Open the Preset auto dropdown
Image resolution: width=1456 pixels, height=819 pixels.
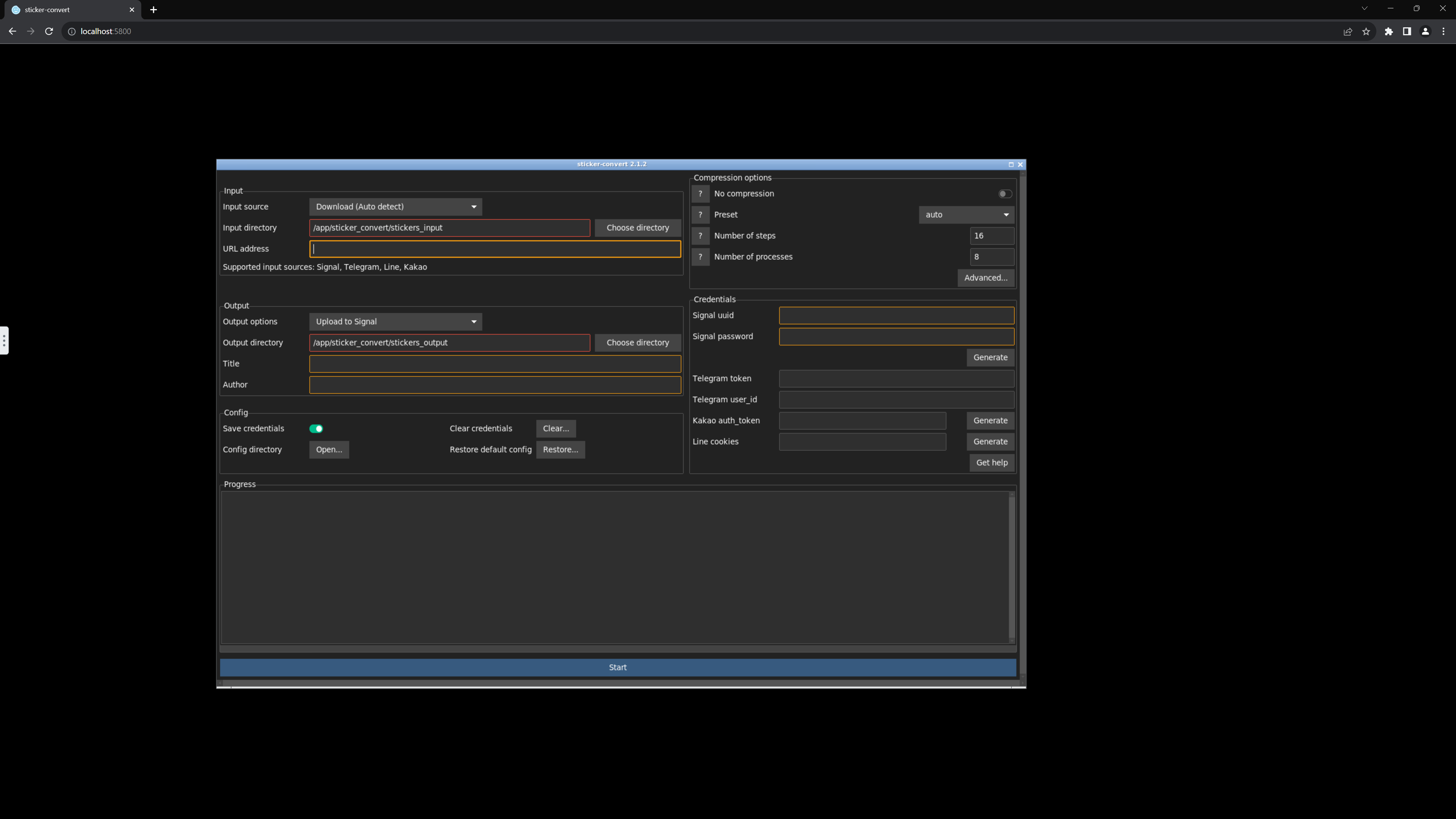966,215
